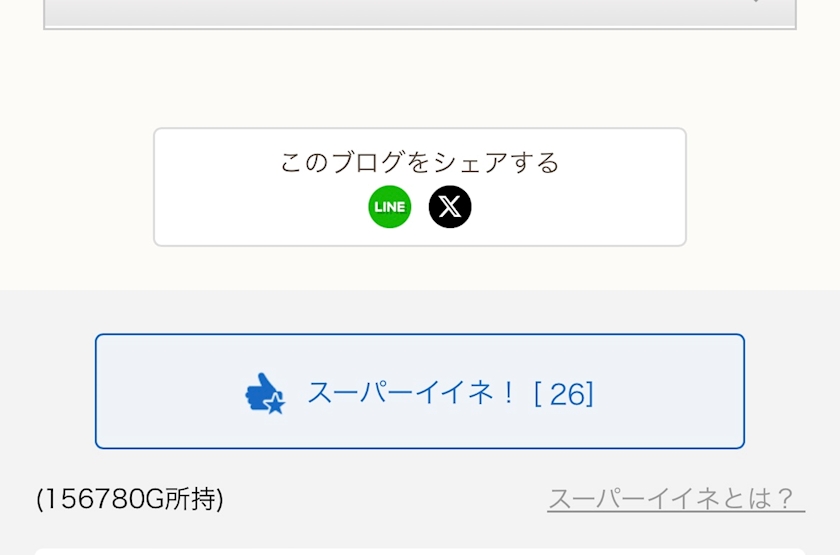840x555 pixels.
Task: Click the number 26 in the brackets
Action: pyautogui.click(x=567, y=394)
